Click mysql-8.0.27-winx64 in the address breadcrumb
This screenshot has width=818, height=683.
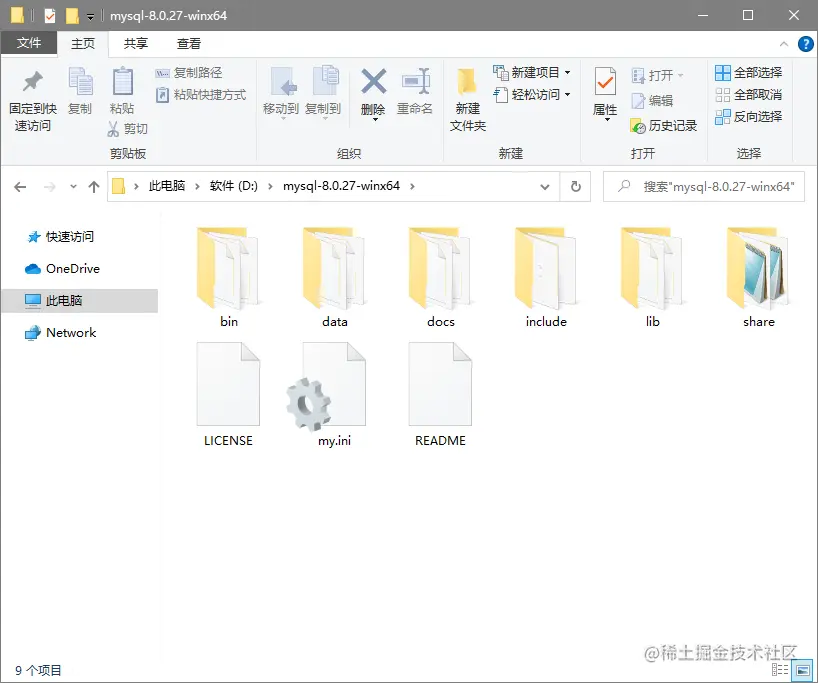[x=341, y=186]
